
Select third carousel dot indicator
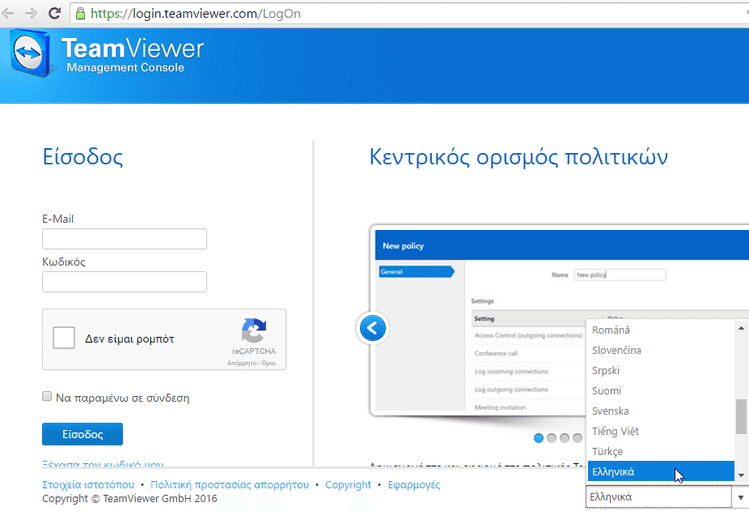[564, 438]
